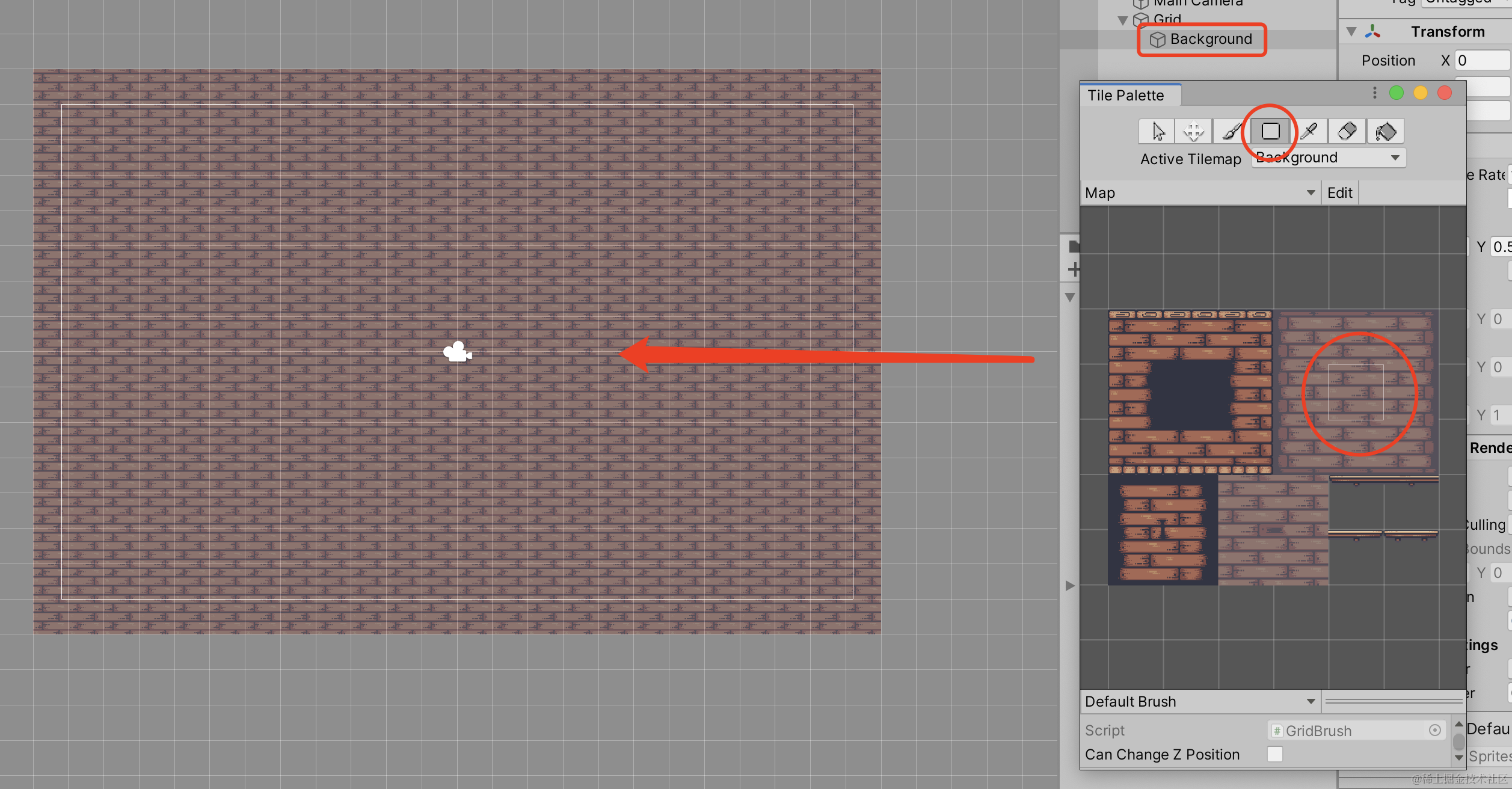Click the Tile Palette yellow window button
Viewport: 1512px width, 789px height.
[x=1421, y=93]
